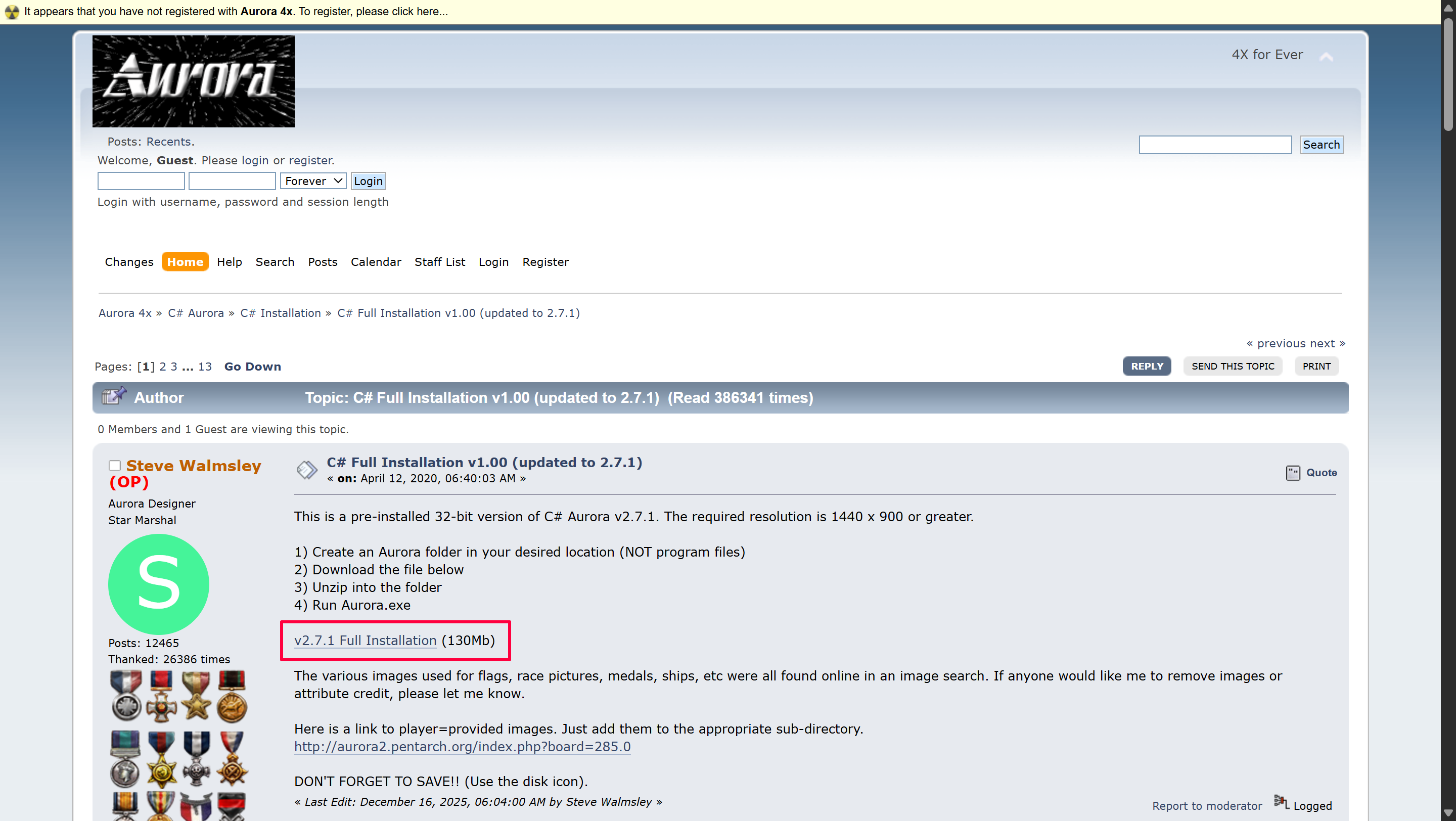This screenshot has width=1456, height=821.
Task: Select the Home tab in navigation
Action: 185,261
